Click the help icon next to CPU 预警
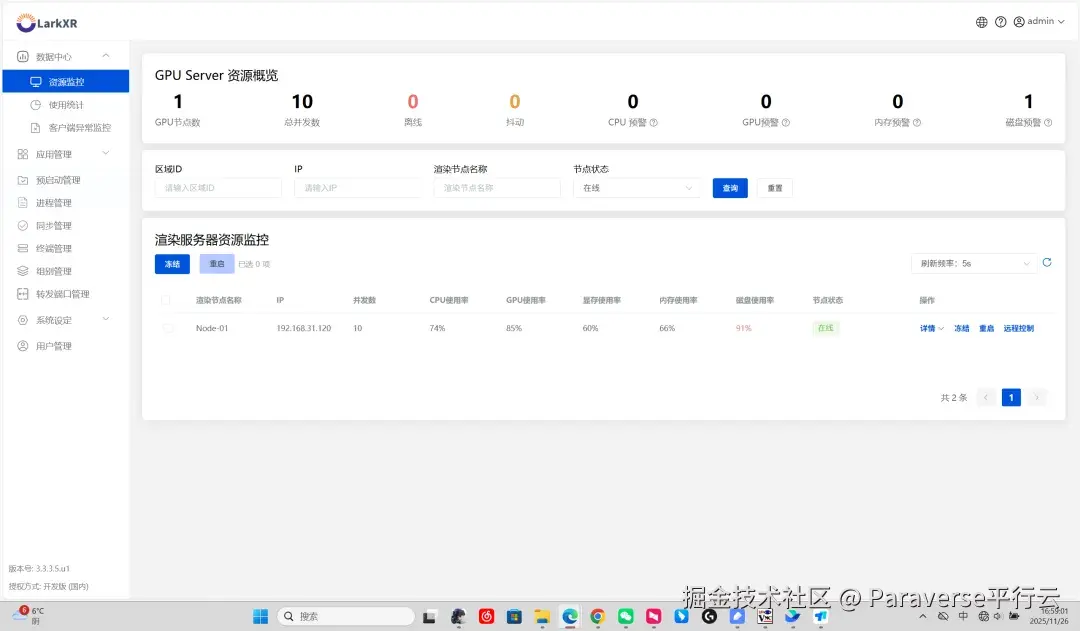The height and width of the screenshot is (631, 1080). click(654, 123)
